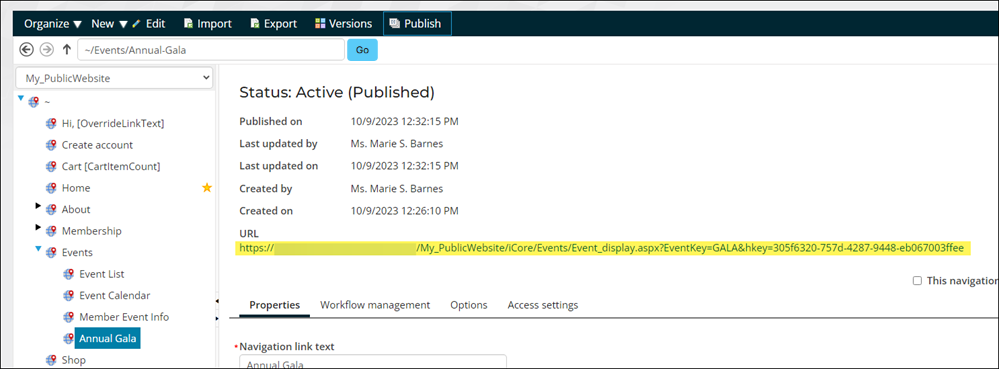
Task: Open the Organize dropdown menu
Action: coord(53,24)
